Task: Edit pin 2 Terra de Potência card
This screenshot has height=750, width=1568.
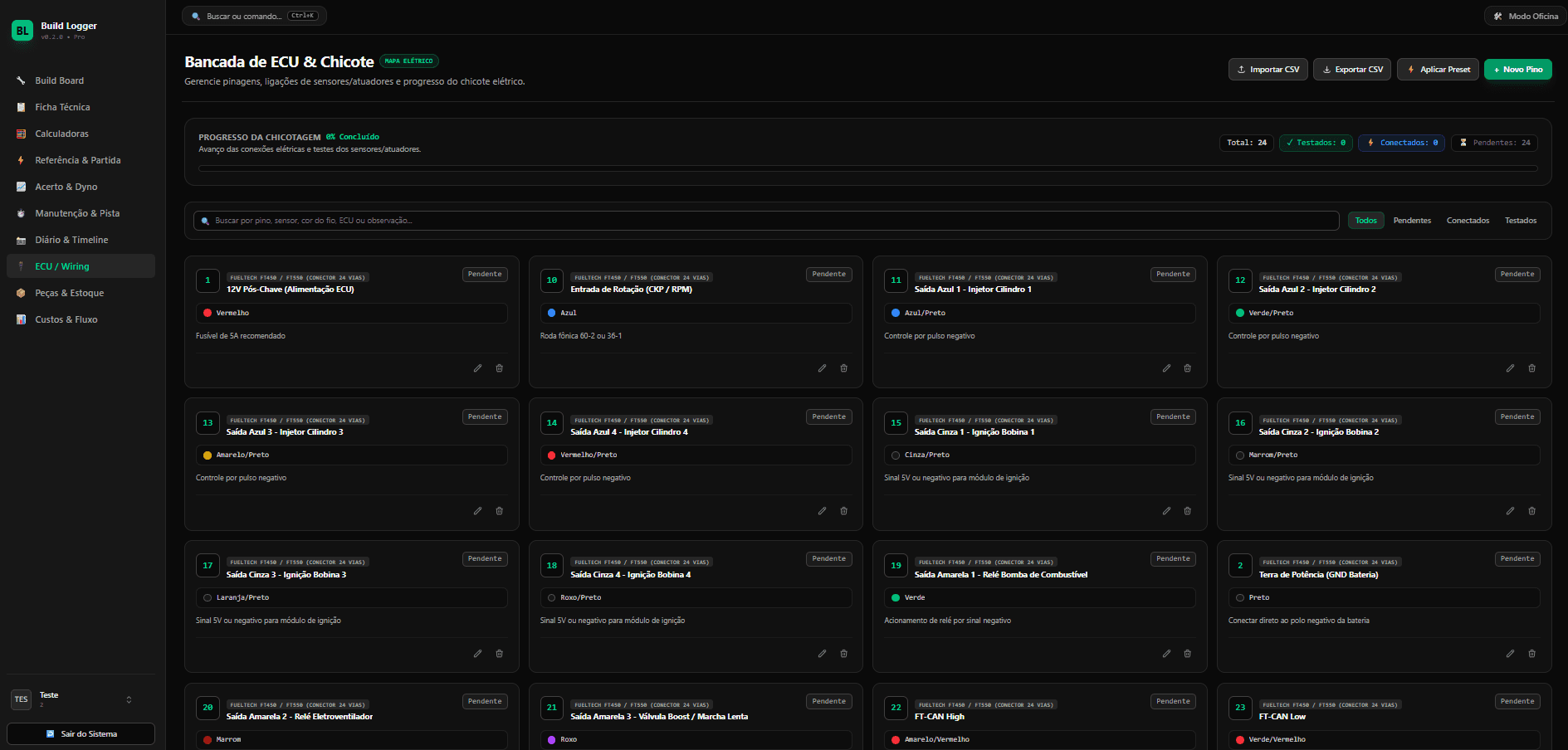Action: click(1510, 654)
